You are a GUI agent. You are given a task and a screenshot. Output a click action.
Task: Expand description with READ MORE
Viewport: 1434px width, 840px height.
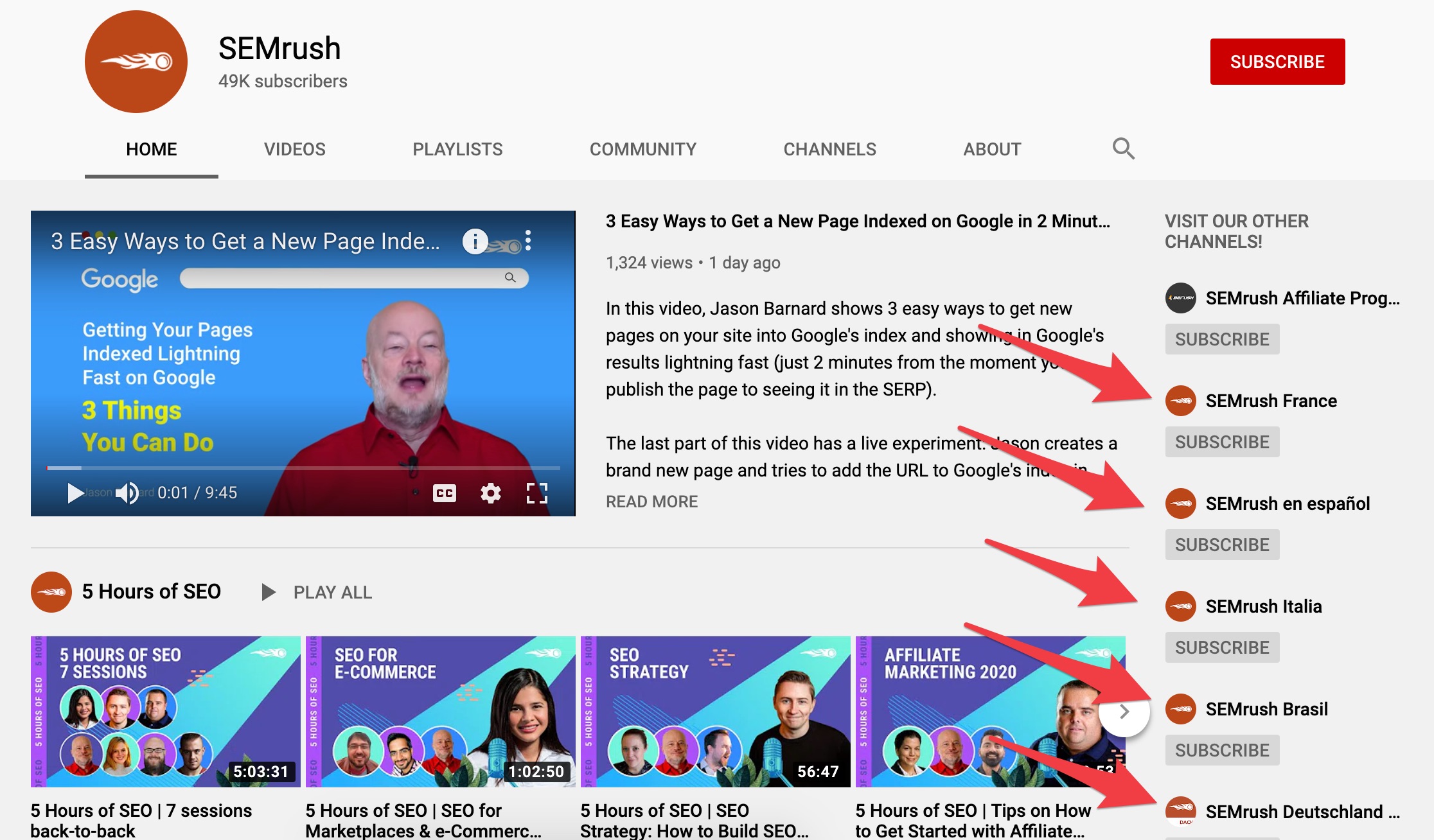tap(651, 502)
